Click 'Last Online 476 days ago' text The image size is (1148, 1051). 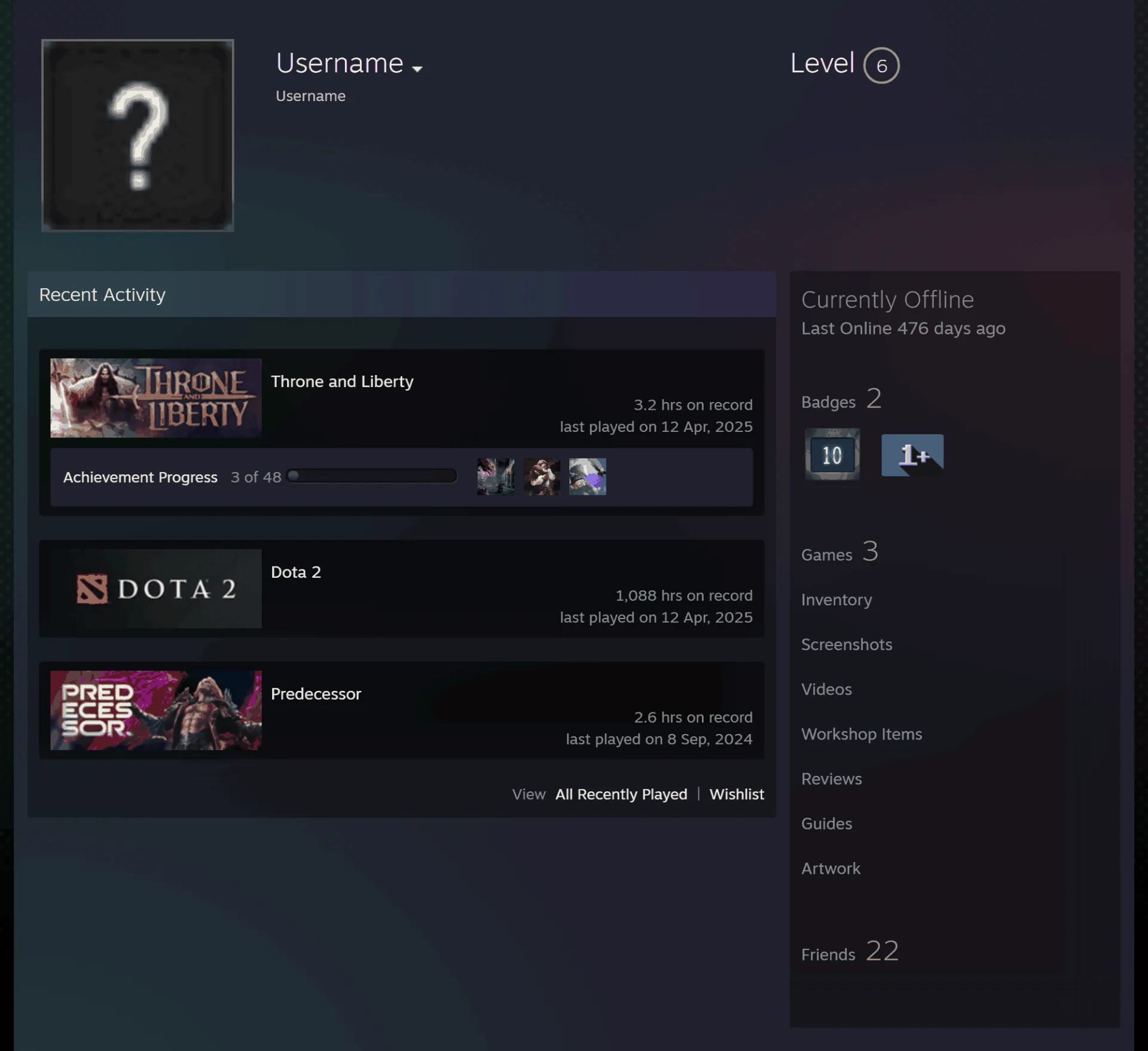tap(903, 328)
